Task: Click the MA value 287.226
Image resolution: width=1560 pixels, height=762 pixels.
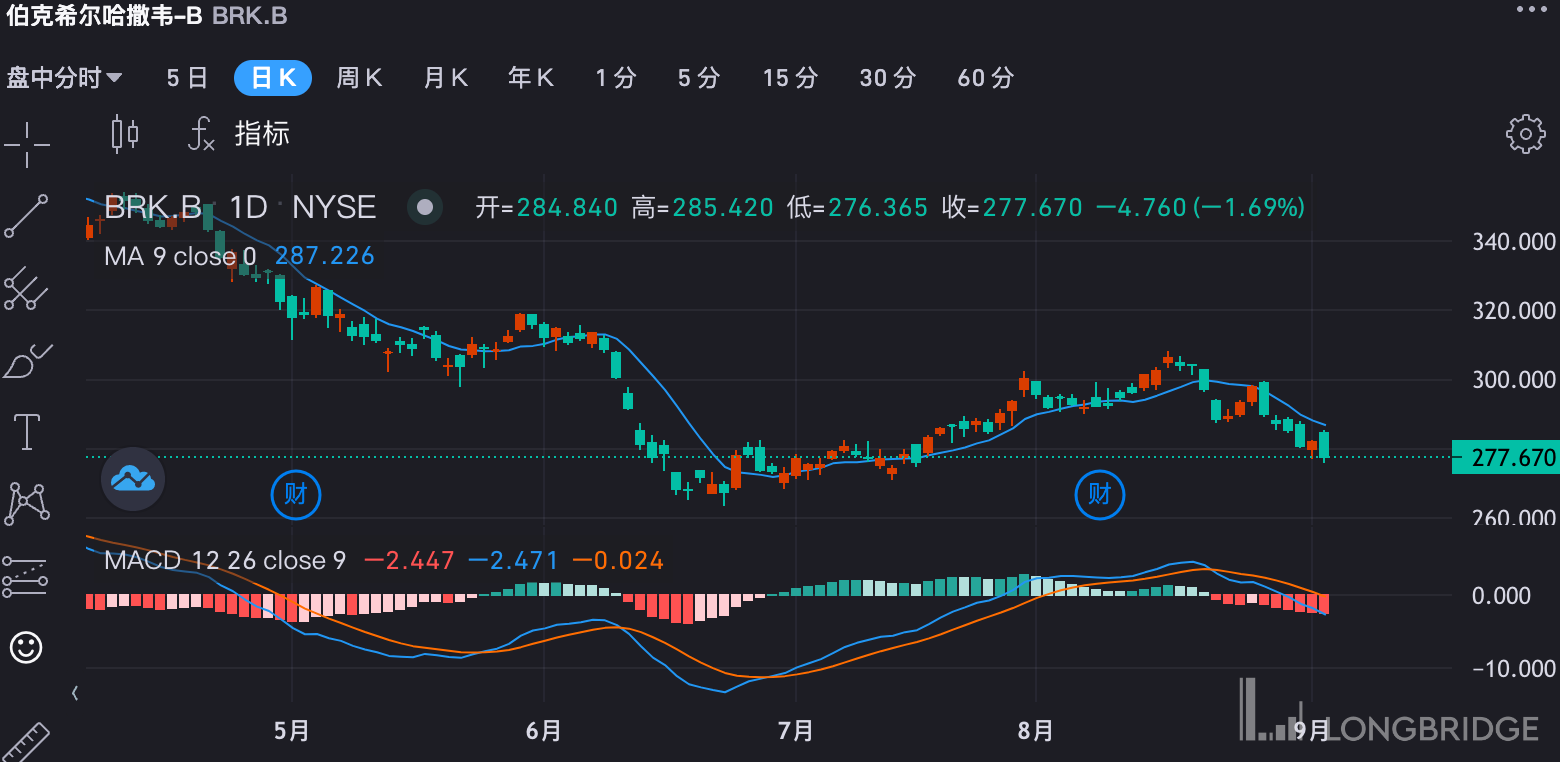Action: pos(325,256)
